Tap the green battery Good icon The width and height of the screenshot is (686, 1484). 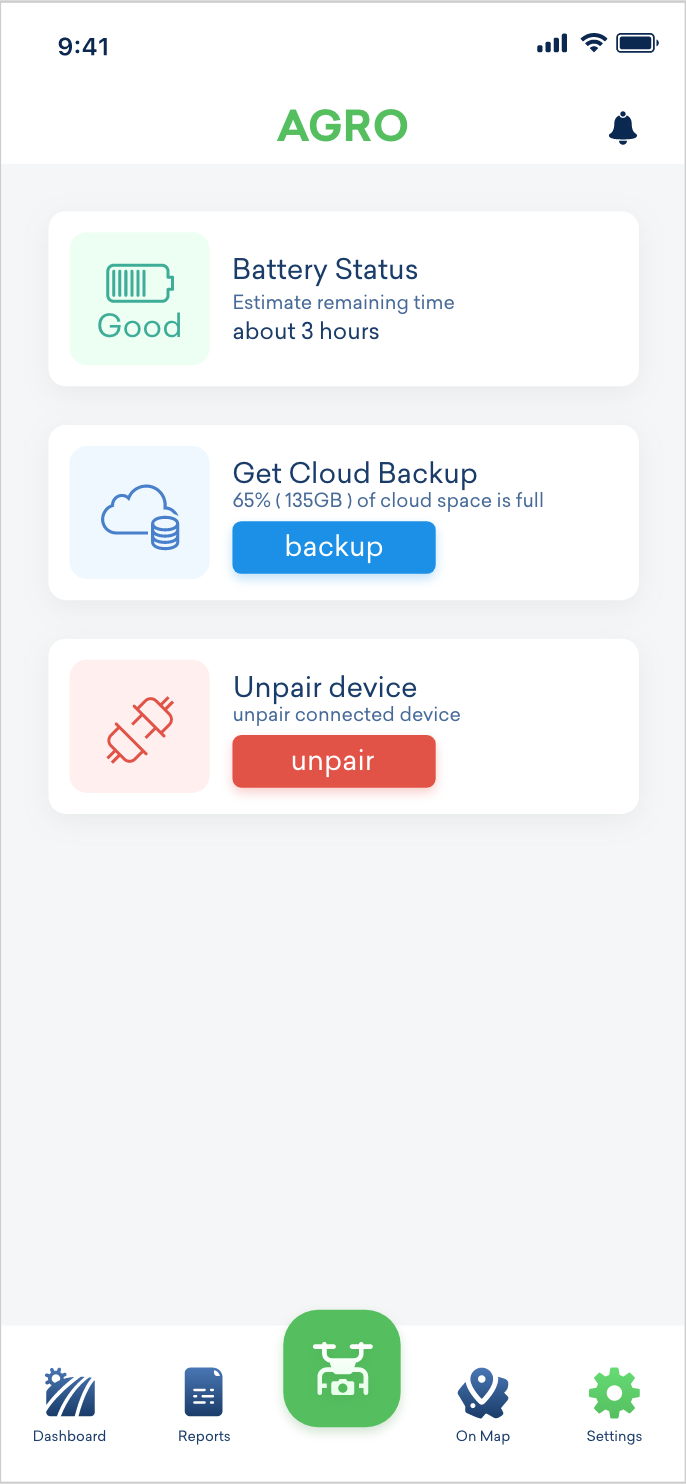139,299
